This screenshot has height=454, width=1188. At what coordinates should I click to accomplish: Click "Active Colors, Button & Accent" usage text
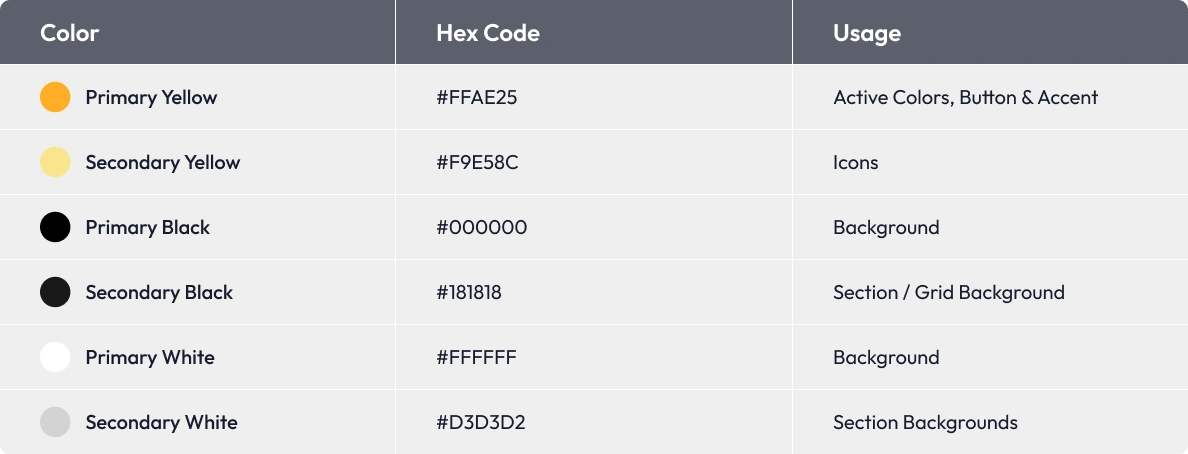coord(965,97)
